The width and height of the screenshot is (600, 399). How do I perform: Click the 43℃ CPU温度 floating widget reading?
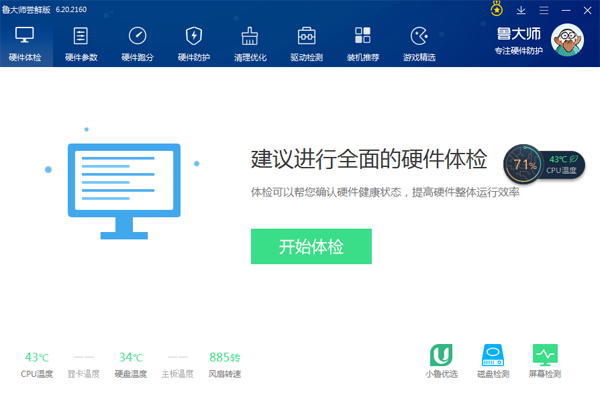[x=562, y=164]
